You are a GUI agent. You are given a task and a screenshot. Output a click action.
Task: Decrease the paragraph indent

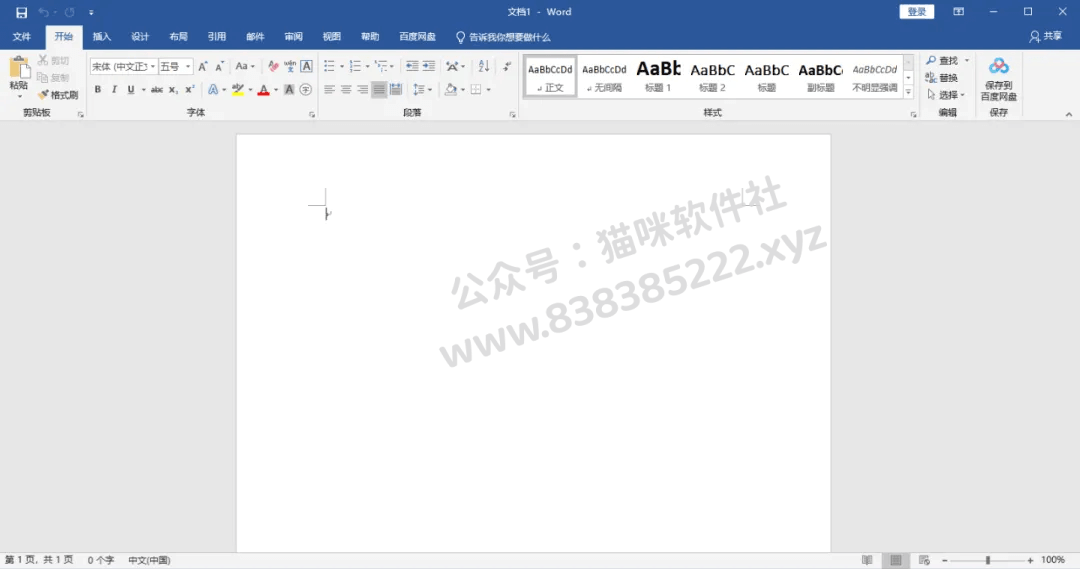[412, 67]
